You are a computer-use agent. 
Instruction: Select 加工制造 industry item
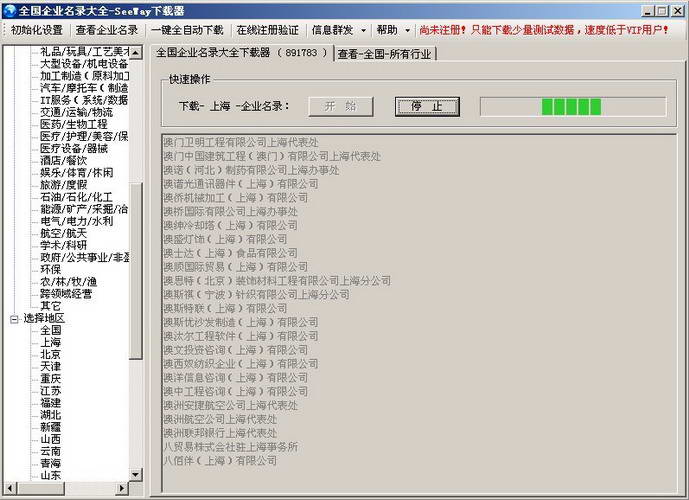coord(85,76)
